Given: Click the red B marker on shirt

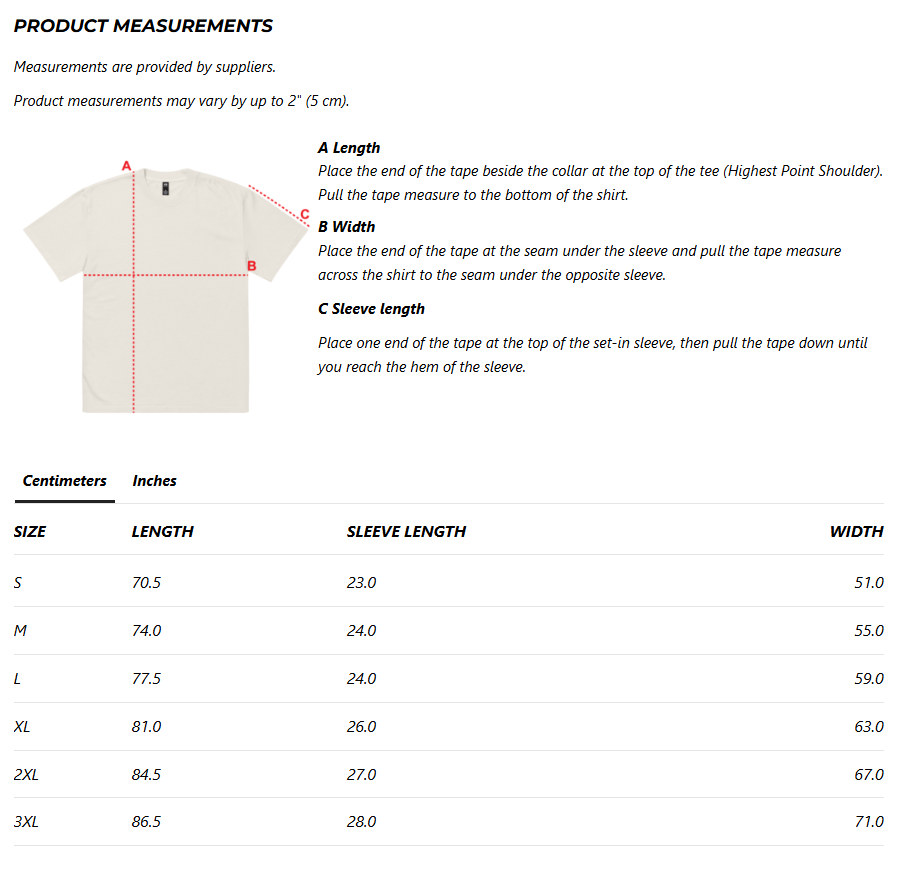Looking at the screenshot, I should (252, 266).
